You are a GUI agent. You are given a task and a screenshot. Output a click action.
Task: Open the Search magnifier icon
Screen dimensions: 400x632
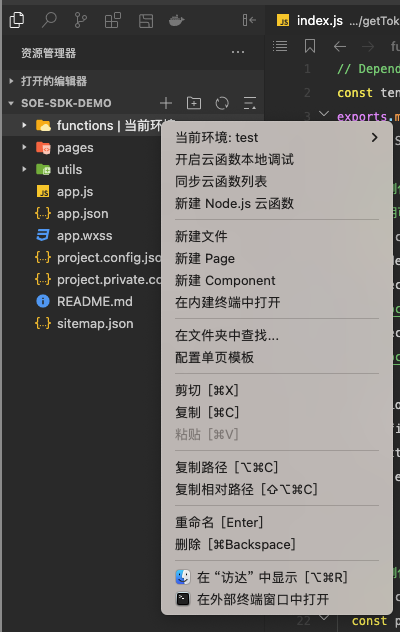coord(49,20)
